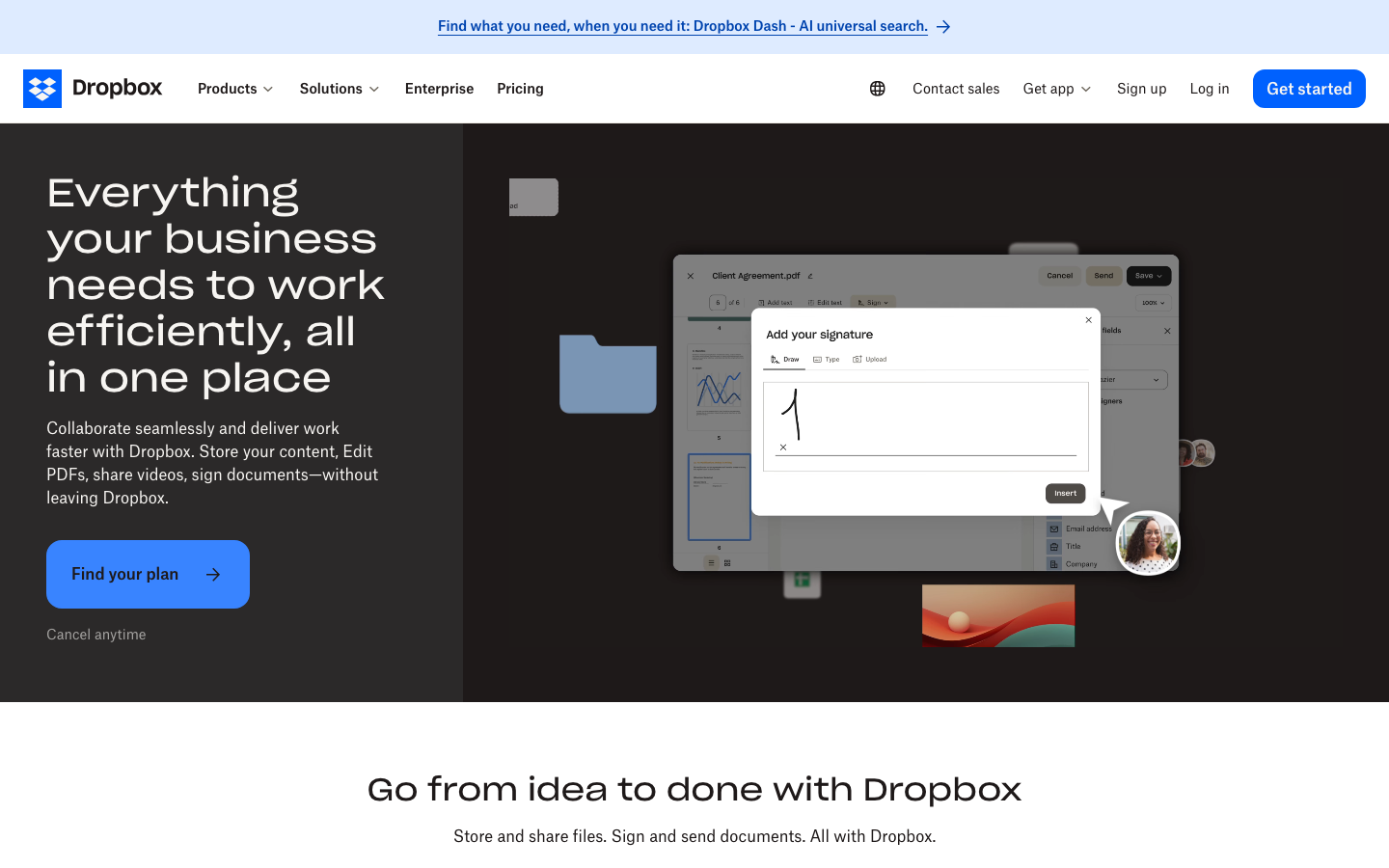The image size is (1389, 868).
Task: Open the Dropbox Dash banner link
Action: click(682, 27)
